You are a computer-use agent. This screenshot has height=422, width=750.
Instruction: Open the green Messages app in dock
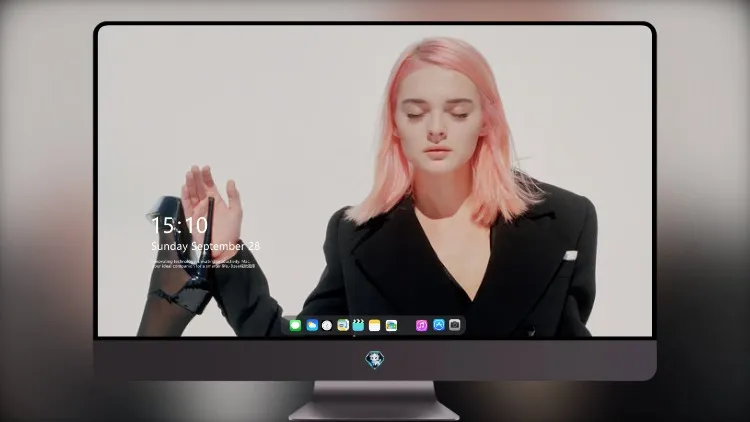[x=295, y=325]
